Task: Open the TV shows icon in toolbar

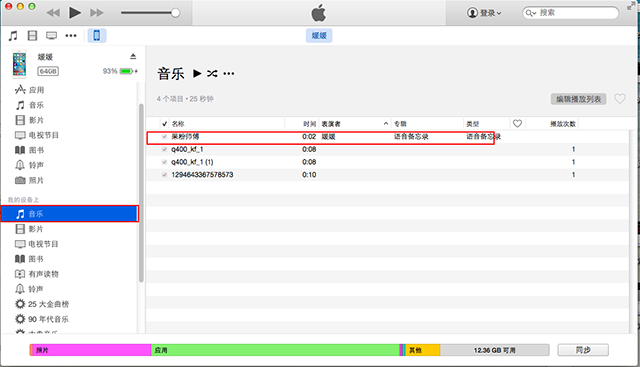Action: tap(51, 36)
